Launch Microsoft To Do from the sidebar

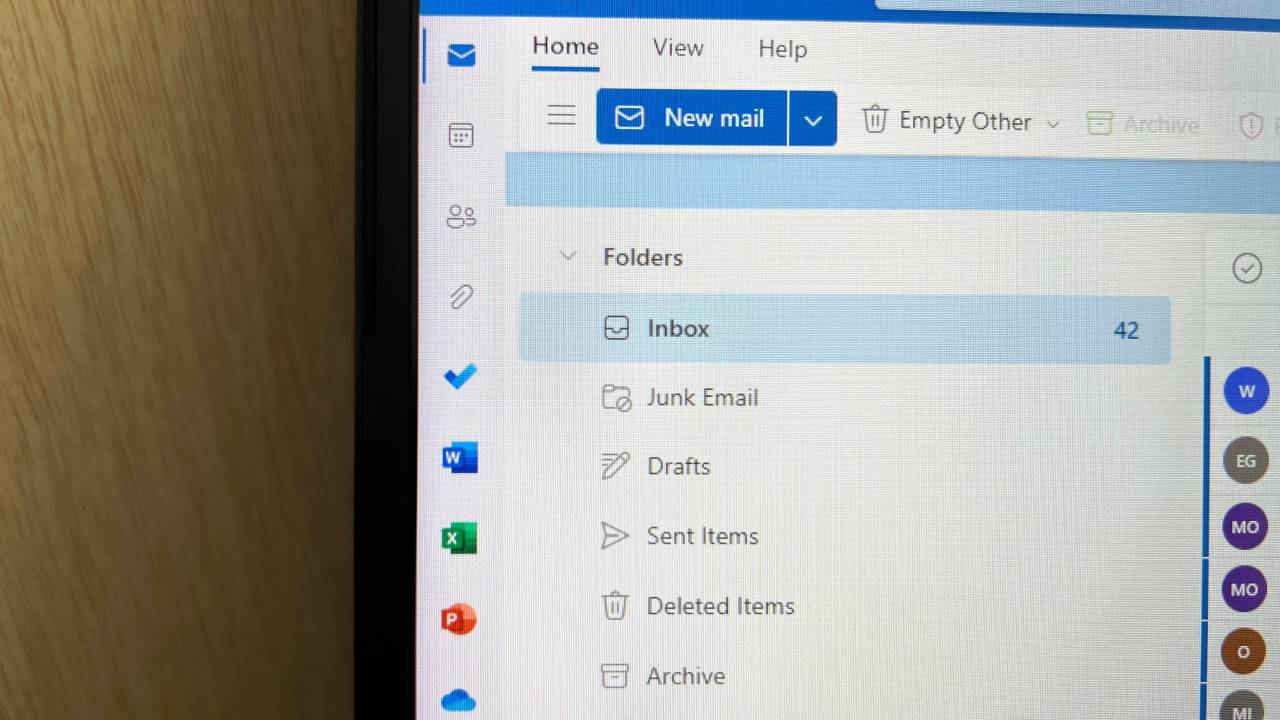tap(460, 377)
